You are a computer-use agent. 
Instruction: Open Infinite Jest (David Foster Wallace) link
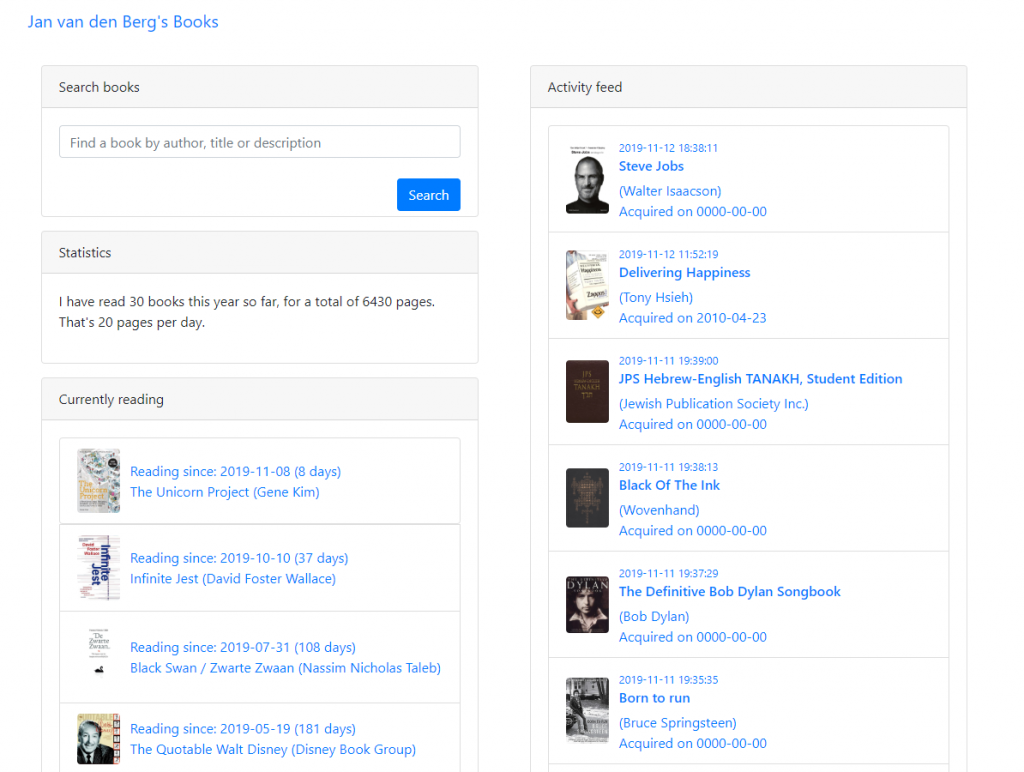[x=233, y=579]
